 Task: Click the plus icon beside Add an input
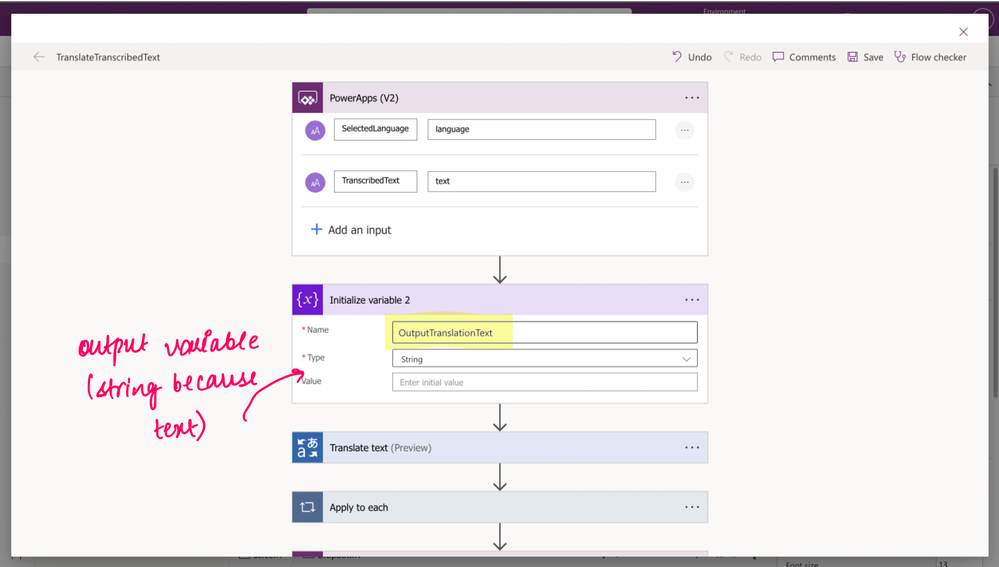click(316, 229)
